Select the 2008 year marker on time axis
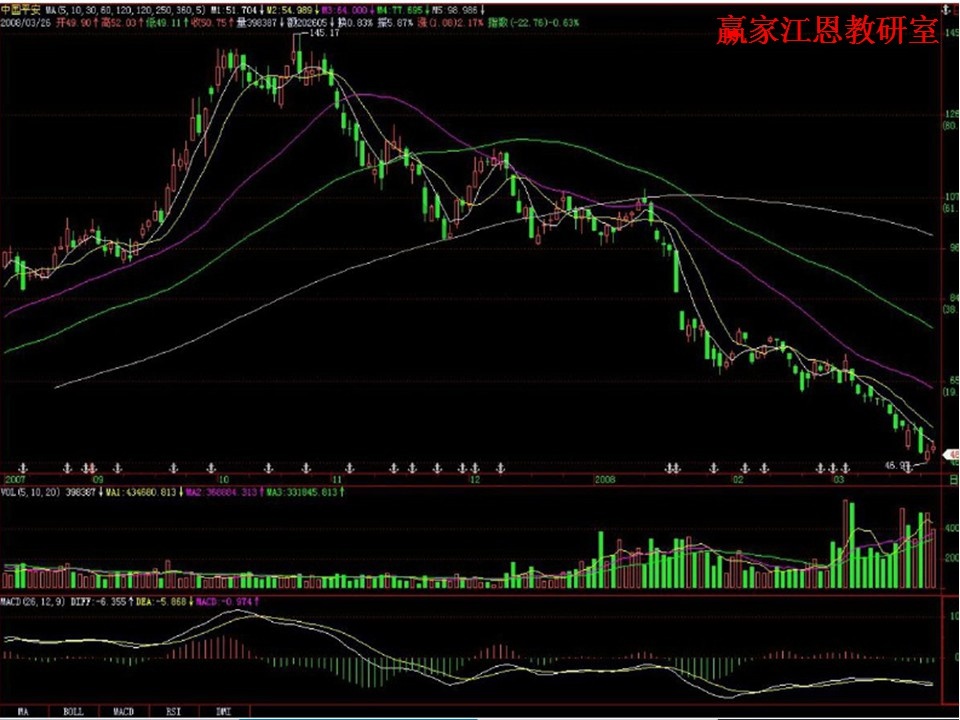960x720 pixels. [604, 480]
